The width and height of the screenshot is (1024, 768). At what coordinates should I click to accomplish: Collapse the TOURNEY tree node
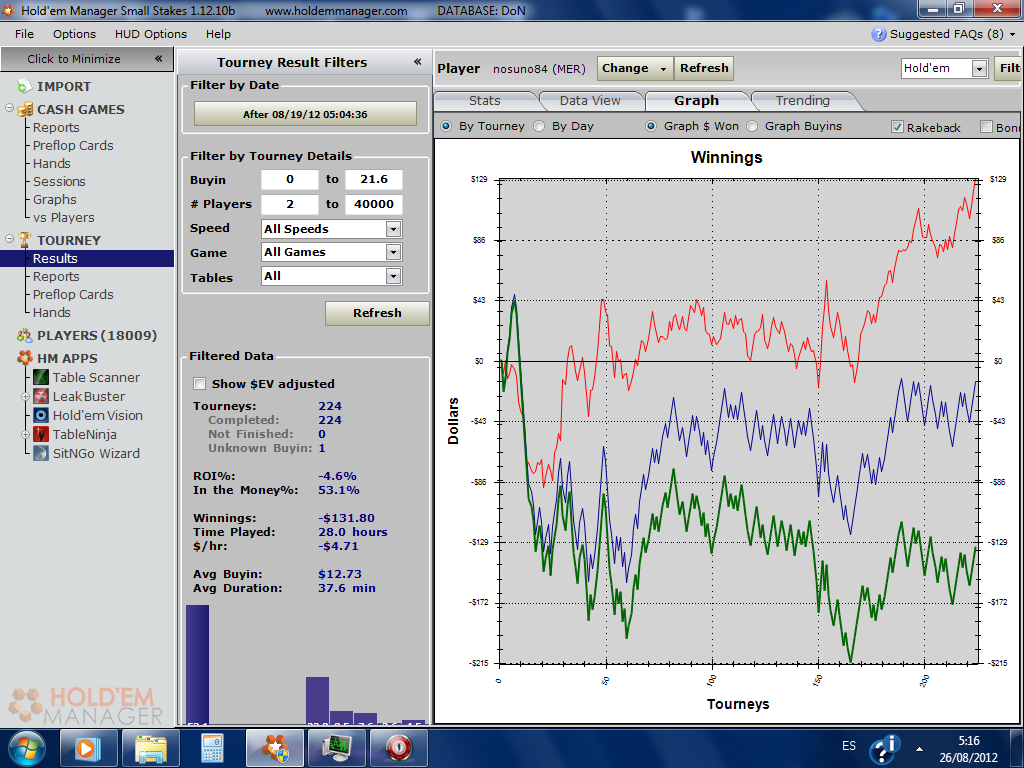[x=10, y=238]
